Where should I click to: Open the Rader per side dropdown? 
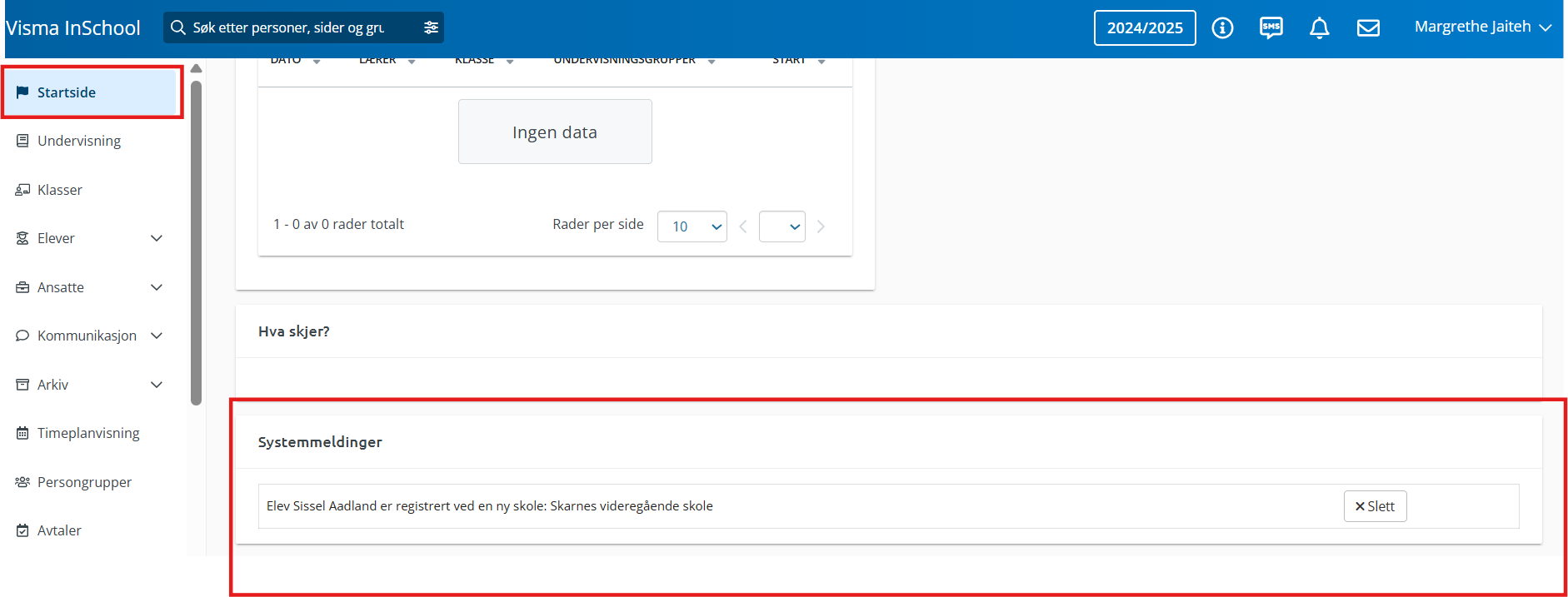(x=692, y=226)
